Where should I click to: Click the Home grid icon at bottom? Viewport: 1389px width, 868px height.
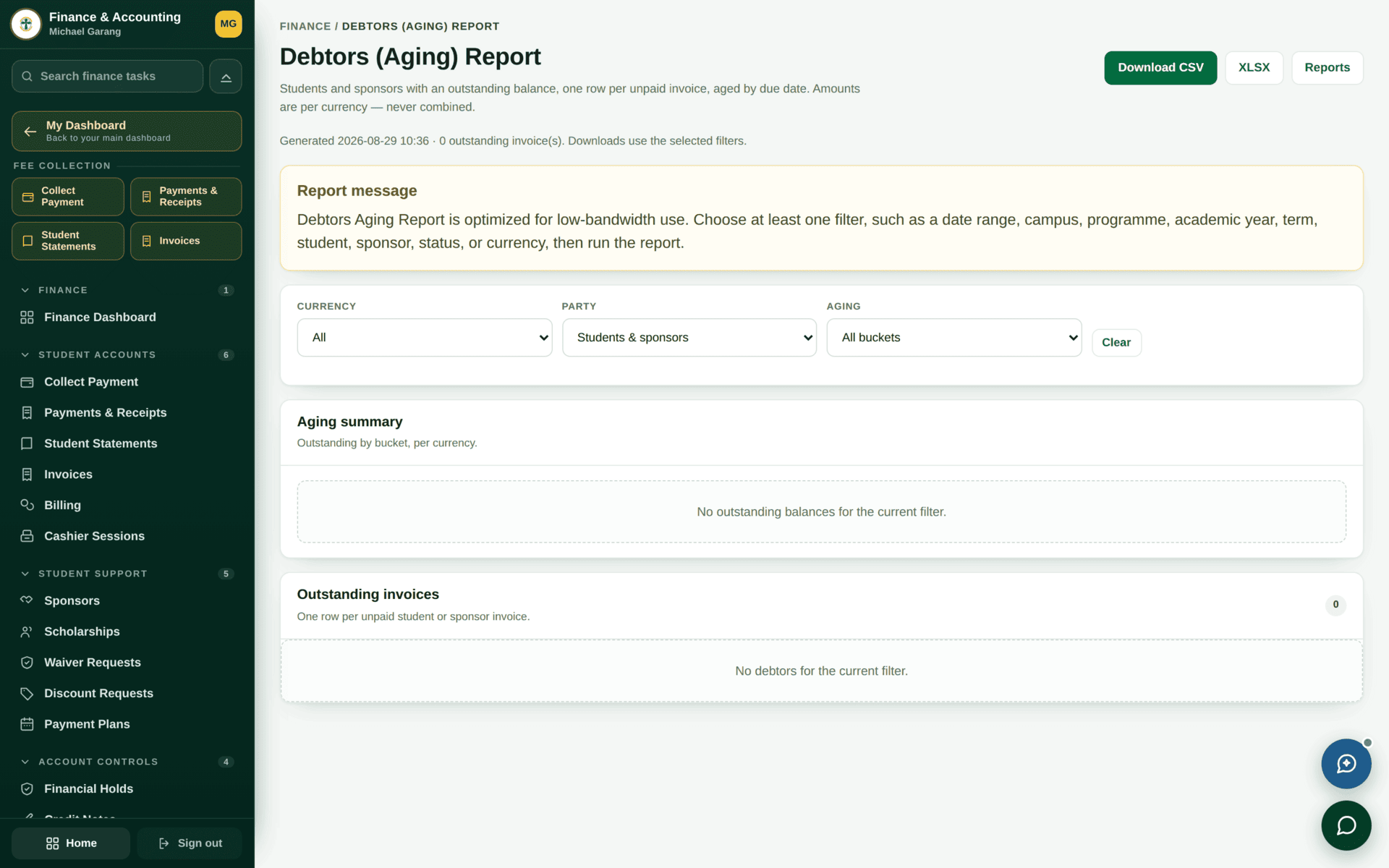pos(52,843)
